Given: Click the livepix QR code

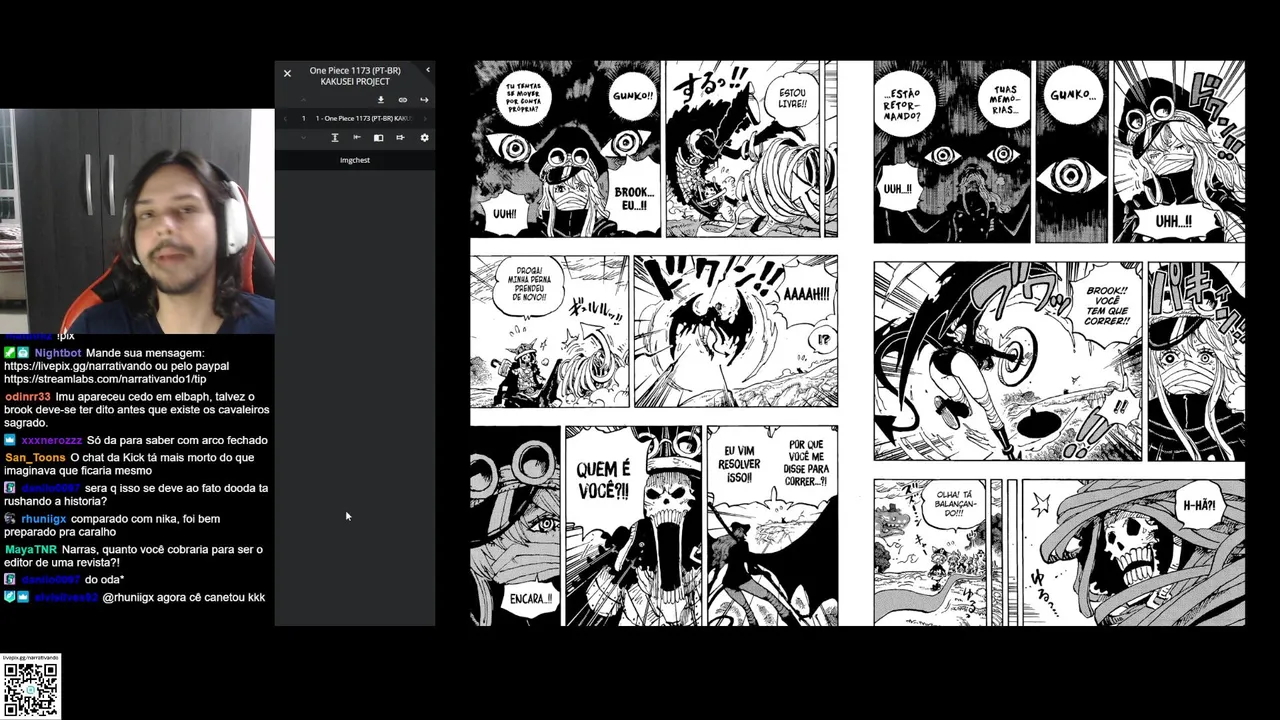Looking at the screenshot, I should [x=31, y=690].
